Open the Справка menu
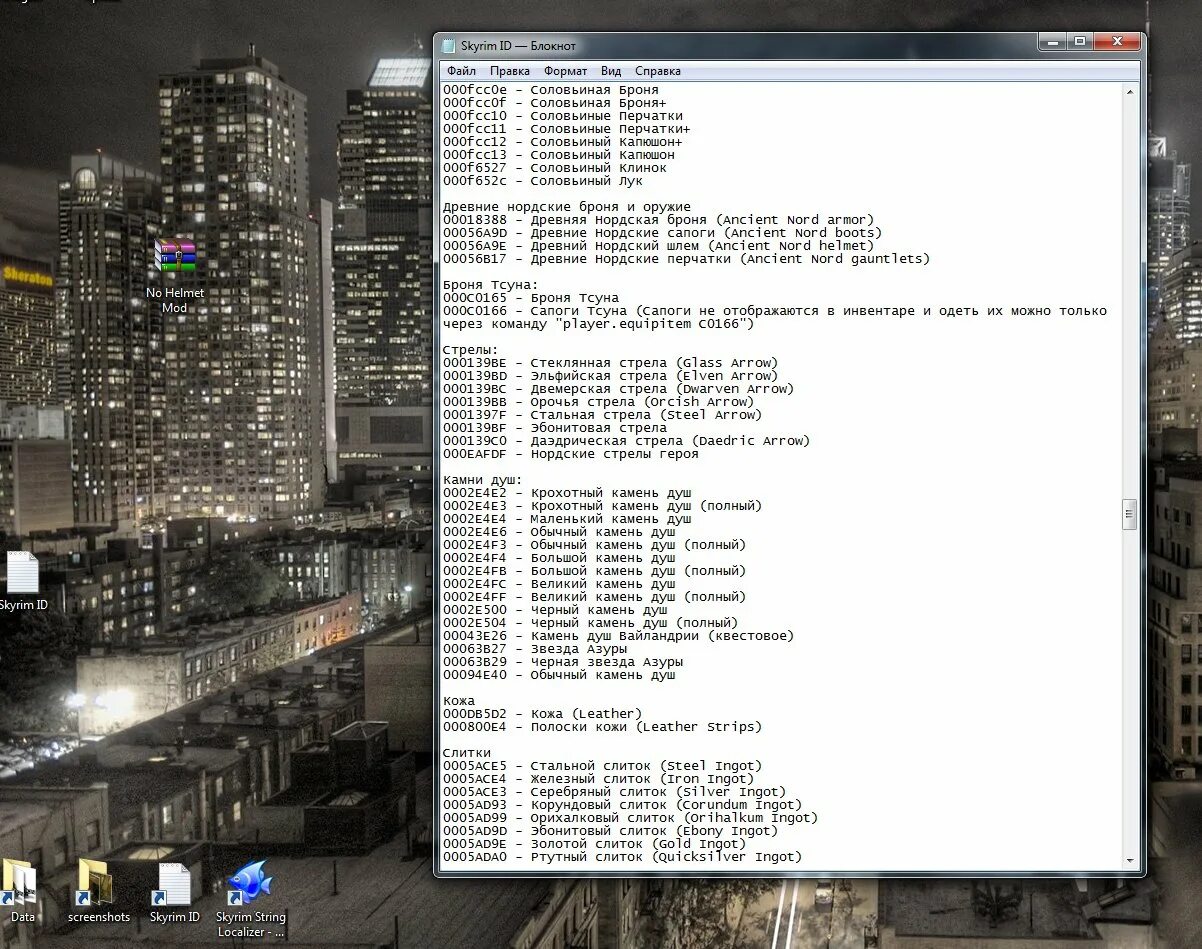Screen dimensions: 1202x949 (x=658, y=71)
